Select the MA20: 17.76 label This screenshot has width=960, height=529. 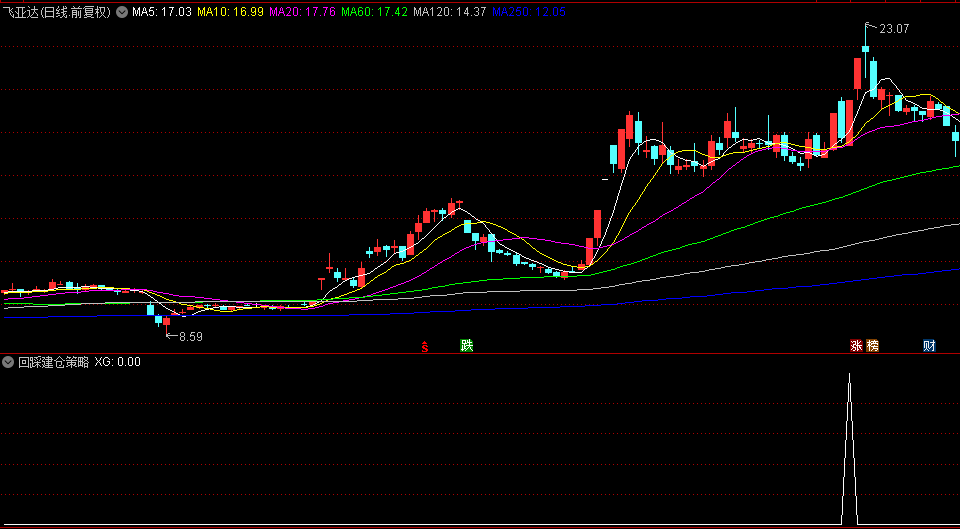(302, 12)
